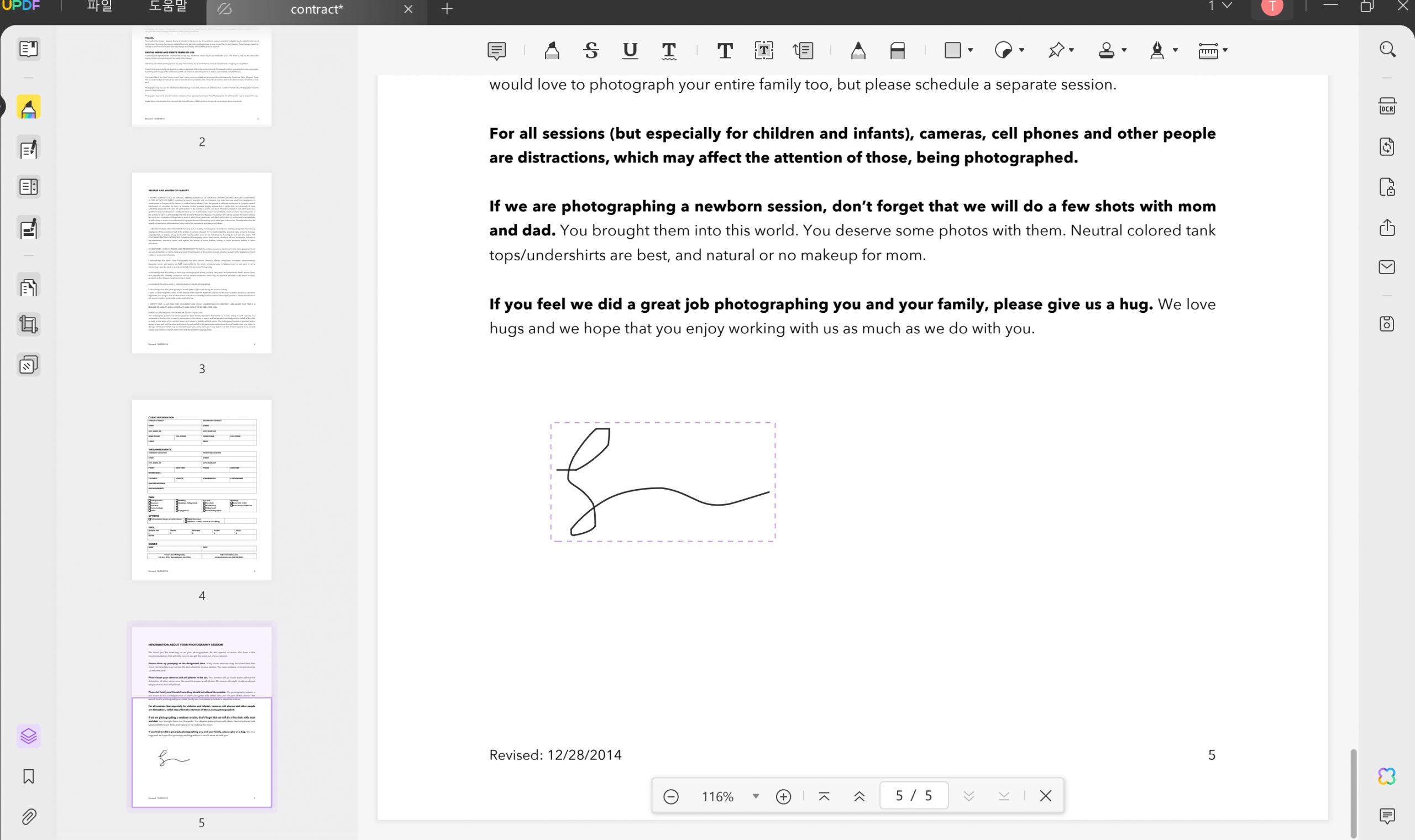
Task: Expand the Rectangle shape options arrow
Action: click(970, 50)
